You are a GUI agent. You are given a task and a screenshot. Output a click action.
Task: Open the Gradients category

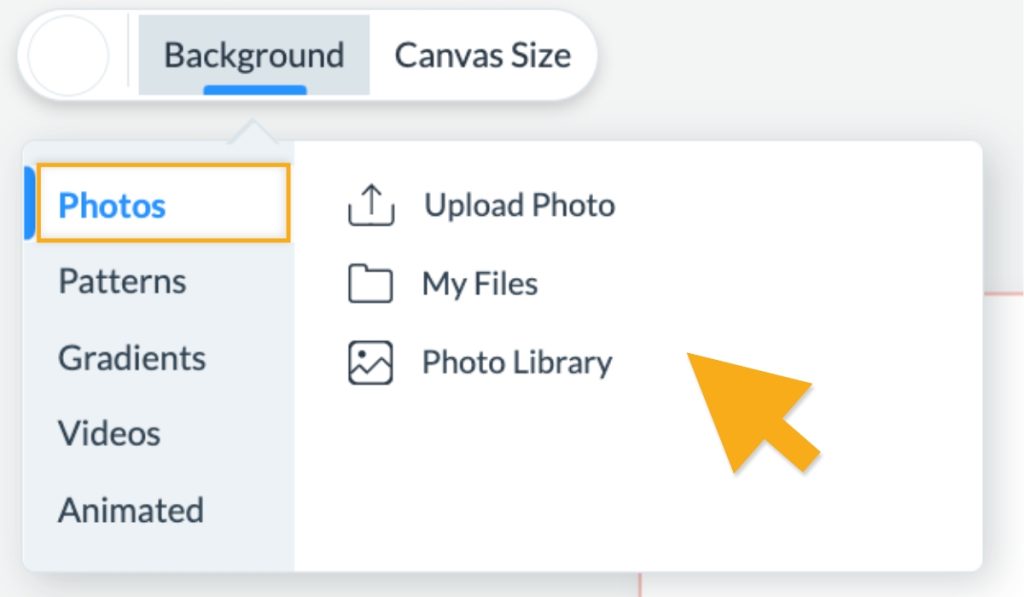click(x=131, y=358)
